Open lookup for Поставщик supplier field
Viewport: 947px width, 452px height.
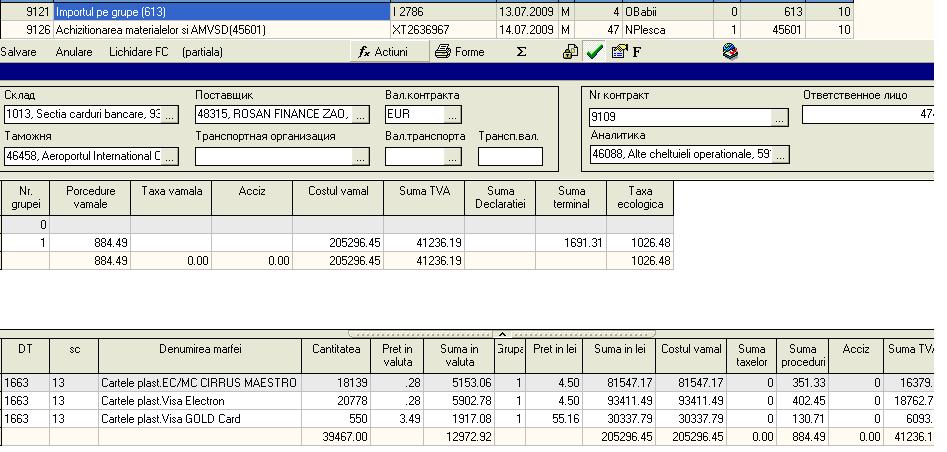pyautogui.click(x=361, y=115)
